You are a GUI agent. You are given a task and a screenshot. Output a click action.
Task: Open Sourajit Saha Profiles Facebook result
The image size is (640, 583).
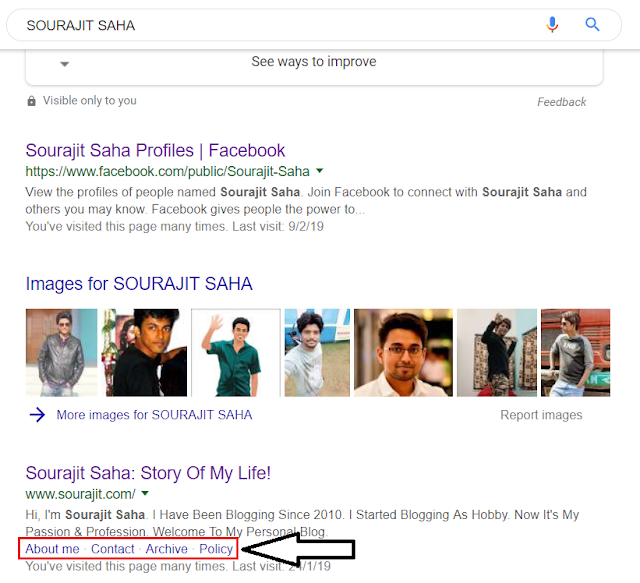point(155,151)
